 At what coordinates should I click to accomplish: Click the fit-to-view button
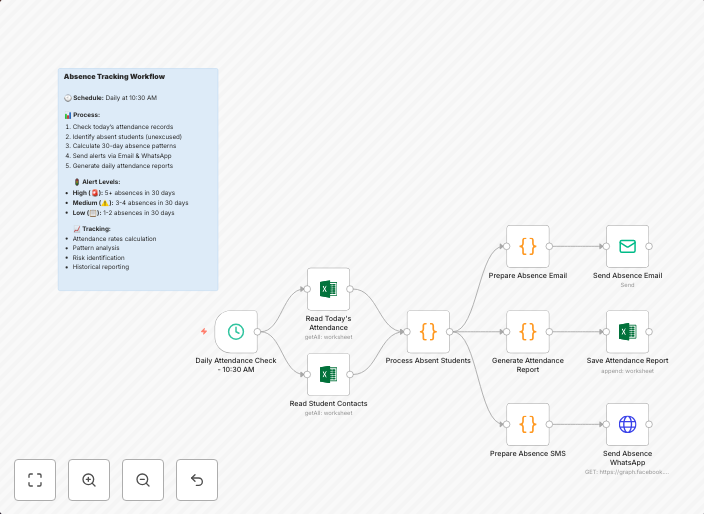35,480
